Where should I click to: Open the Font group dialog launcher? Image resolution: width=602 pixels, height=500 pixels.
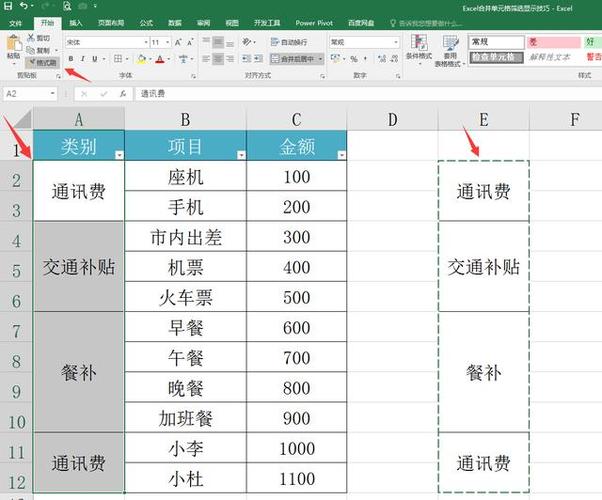pos(193,76)
